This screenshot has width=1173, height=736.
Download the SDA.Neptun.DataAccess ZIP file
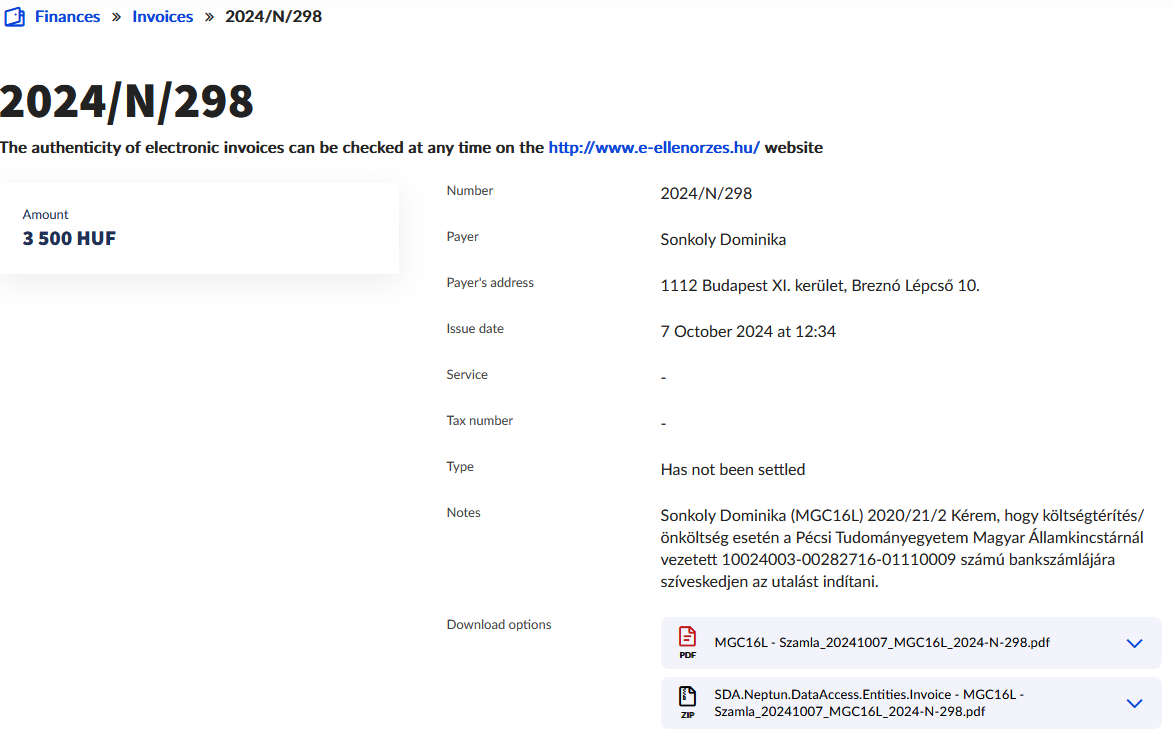868,703
